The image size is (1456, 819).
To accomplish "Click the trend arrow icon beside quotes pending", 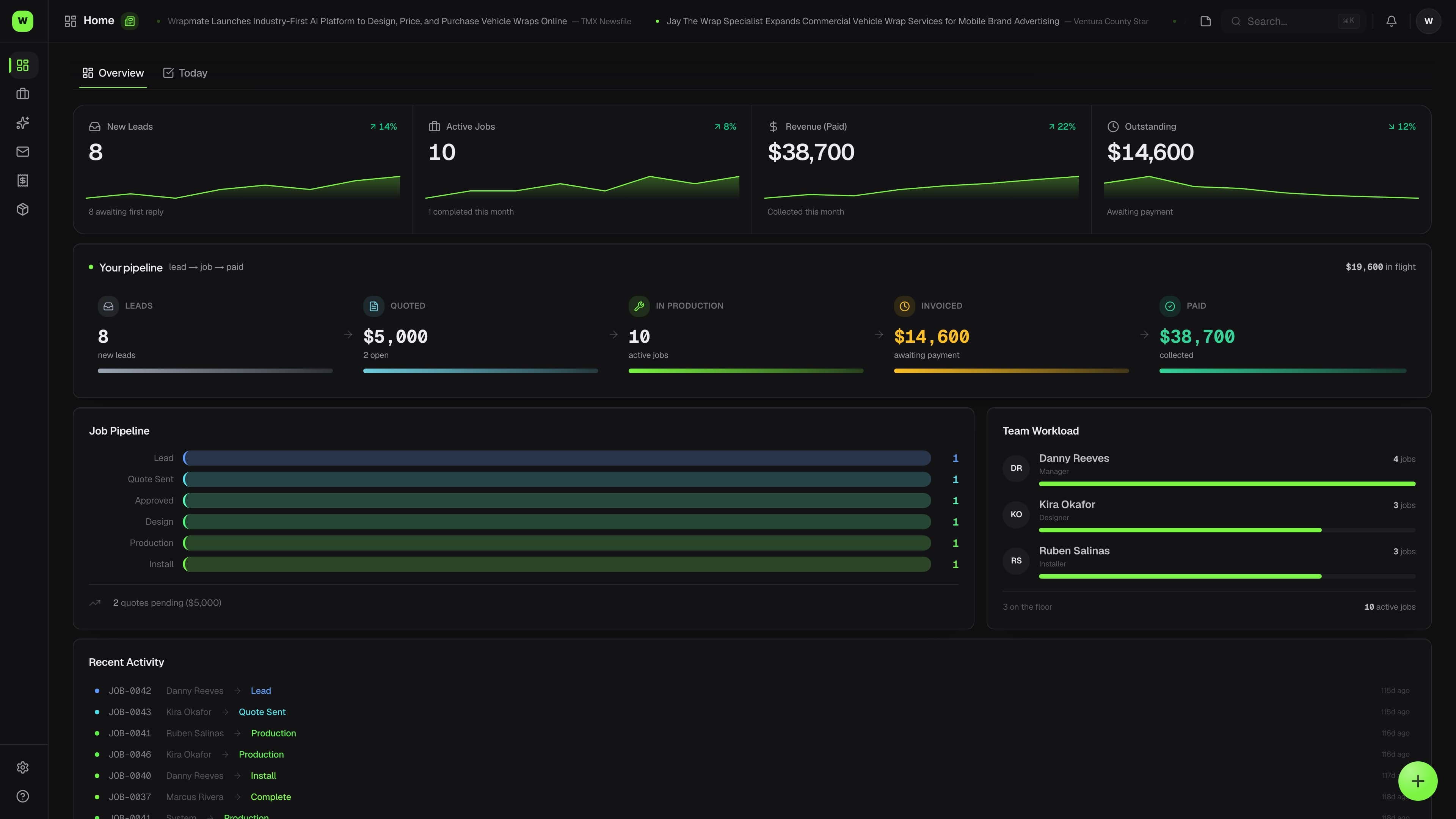I will coord(95,602).
